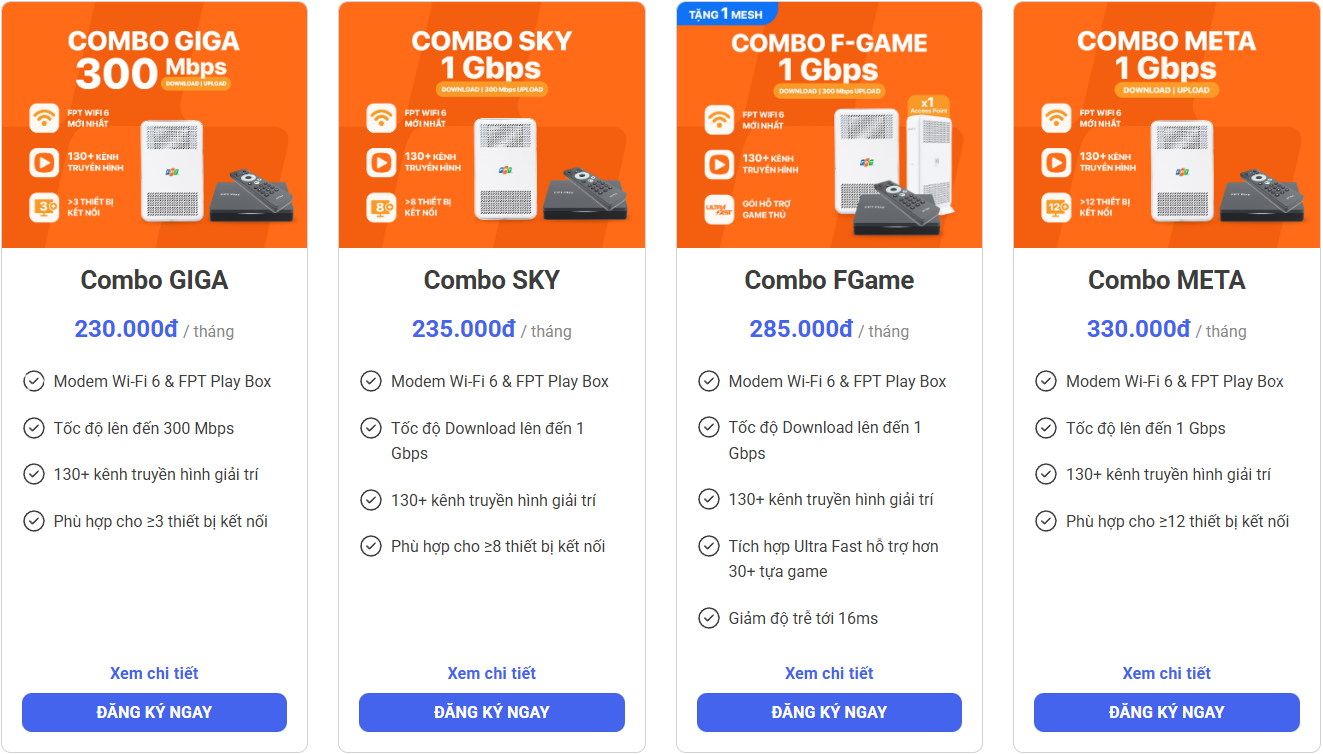This screenshot has height=754, width=1323.
Task: Open 'Xem chi tiết' for Combo FGame
Action: pyautogui.click(x=829, y=673)
